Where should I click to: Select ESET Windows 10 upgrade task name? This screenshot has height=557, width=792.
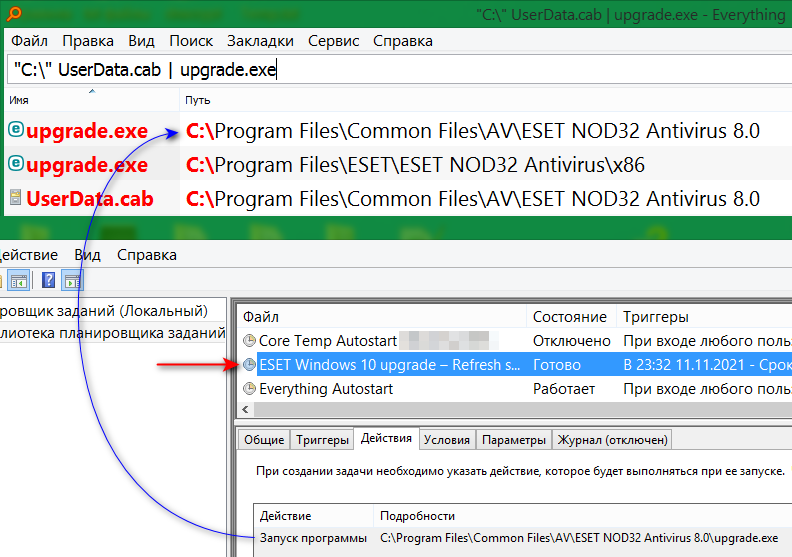point(389,365)
